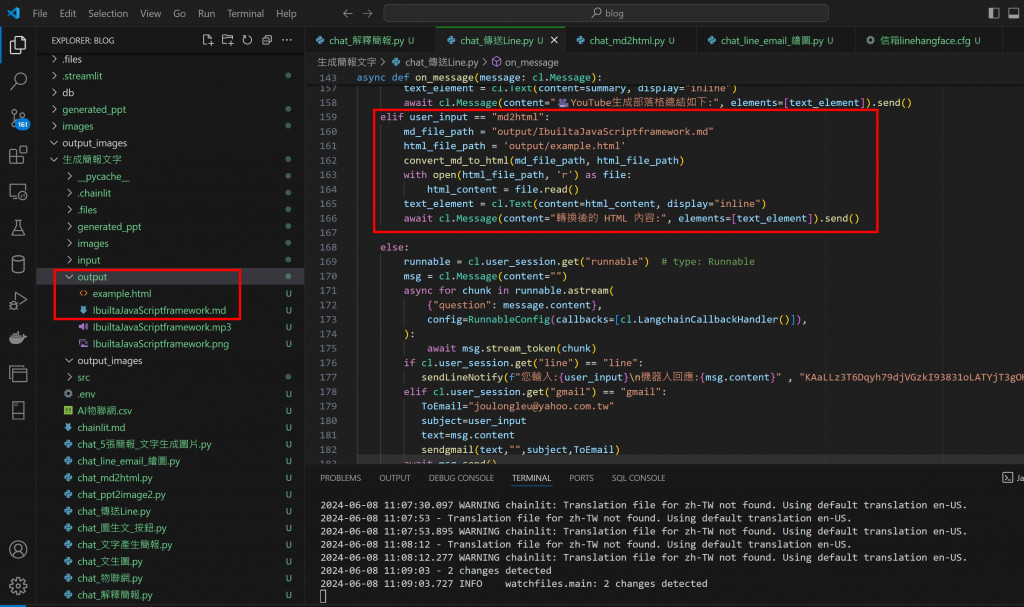The width and height of the screenshot is (1024, 607).
Task: Open the Manage gear icon
Action: pyautogui.click(x=18, y=585)
